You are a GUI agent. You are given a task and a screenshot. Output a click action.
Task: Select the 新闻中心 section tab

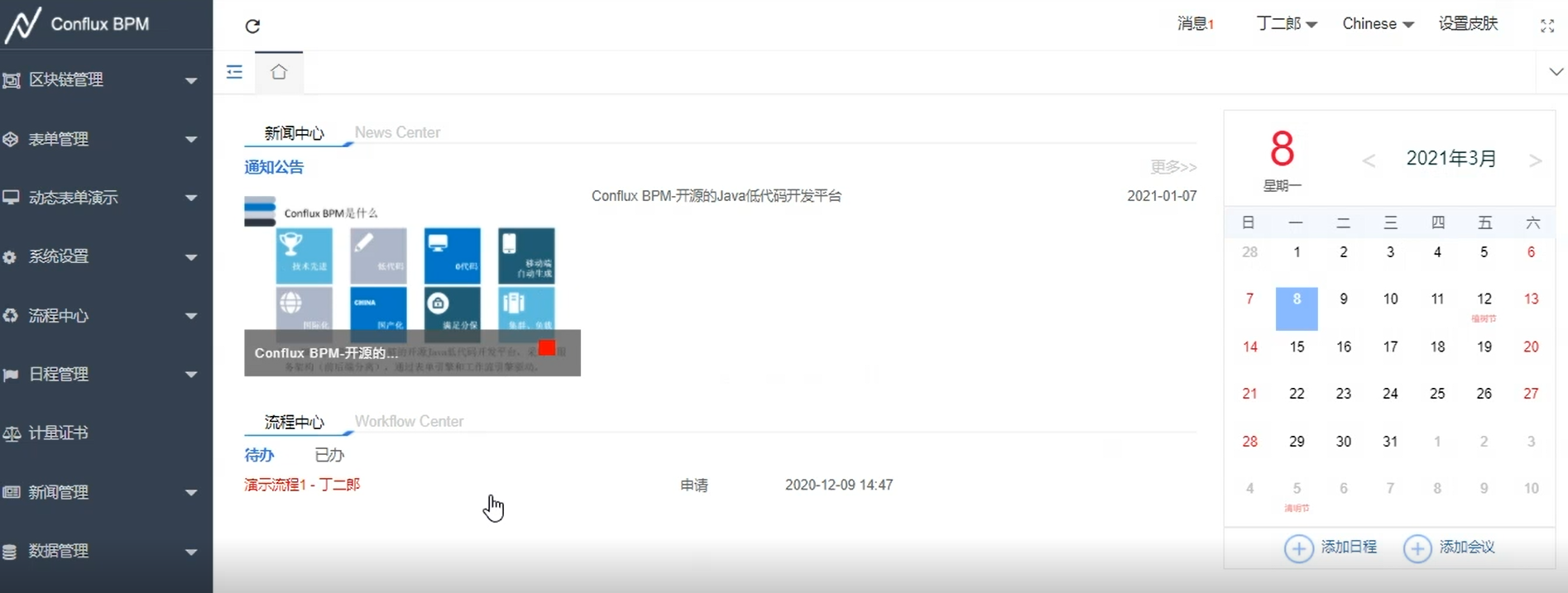click(295, 133)
